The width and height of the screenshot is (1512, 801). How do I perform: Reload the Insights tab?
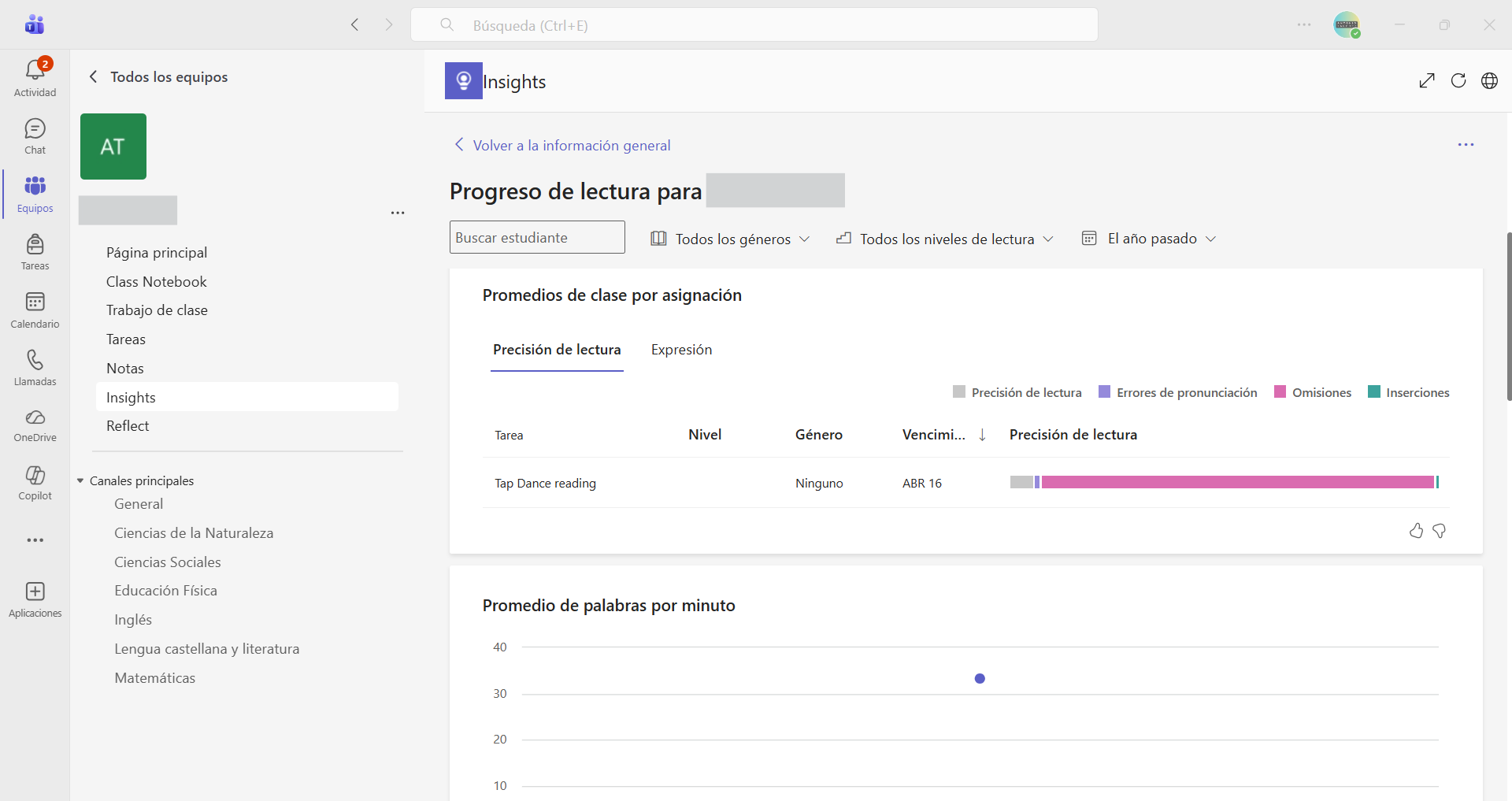coord(1458,80)
